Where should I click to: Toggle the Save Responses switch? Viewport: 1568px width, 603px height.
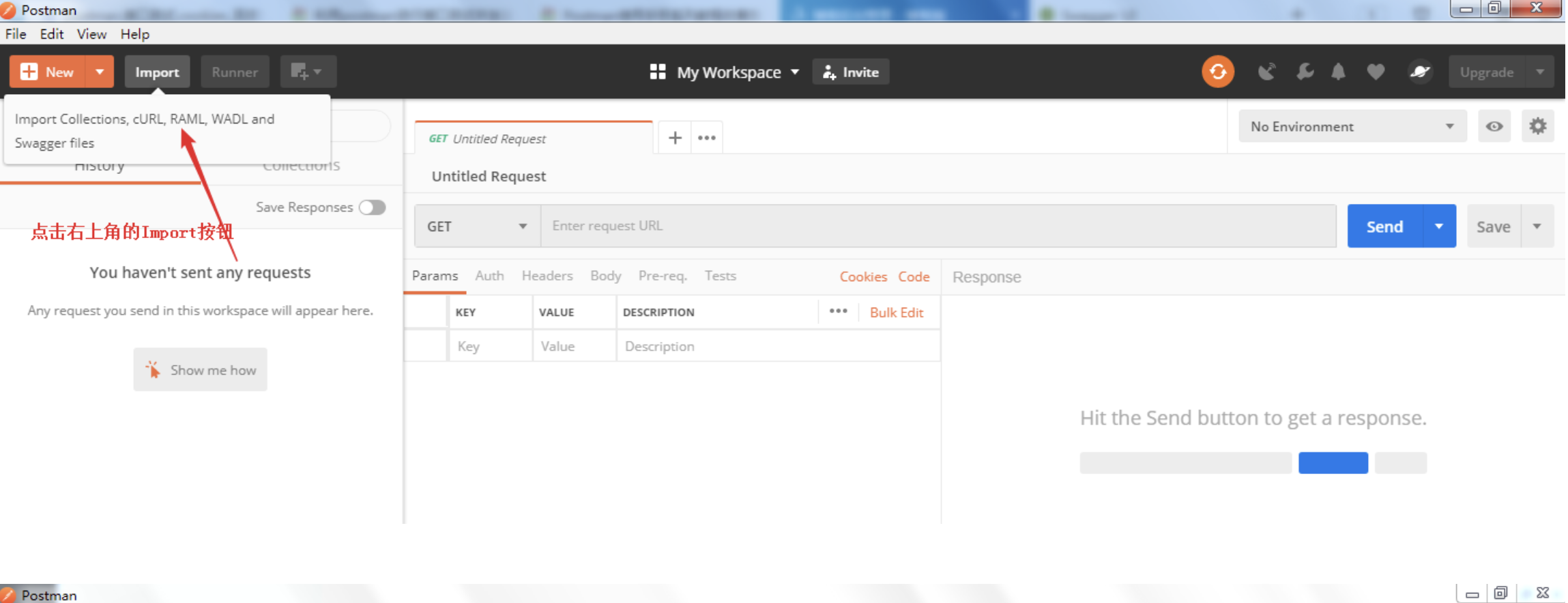tap(373, 207)
